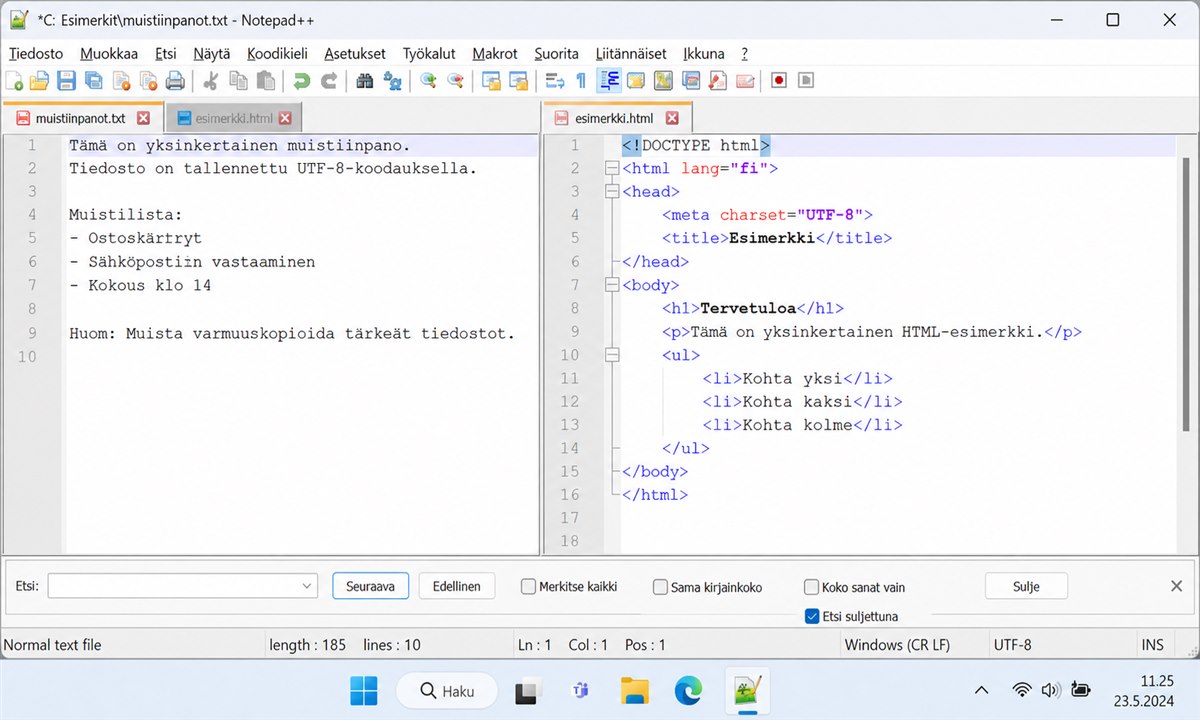Screen dimensions: 1200x720
Task: Click the Seuraava button
Action: click(370, 586)
